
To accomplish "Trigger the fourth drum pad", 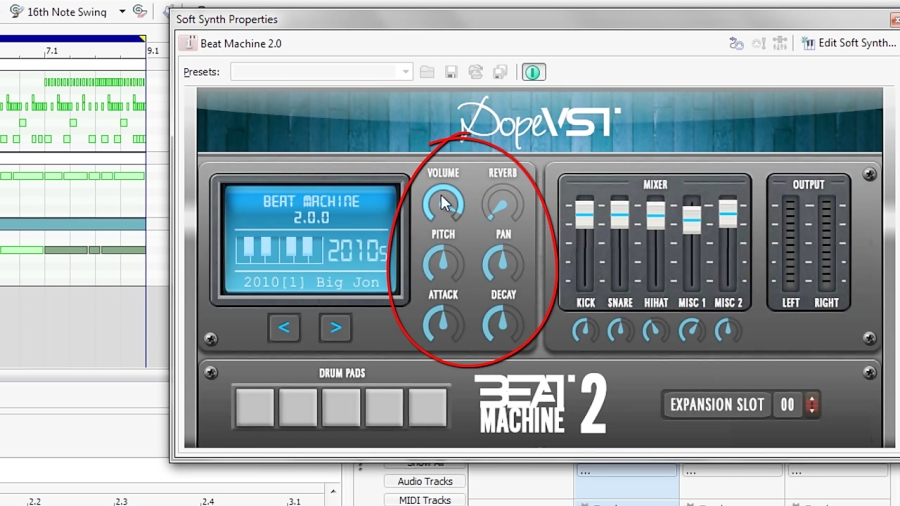I will click(x=384, y=407).
